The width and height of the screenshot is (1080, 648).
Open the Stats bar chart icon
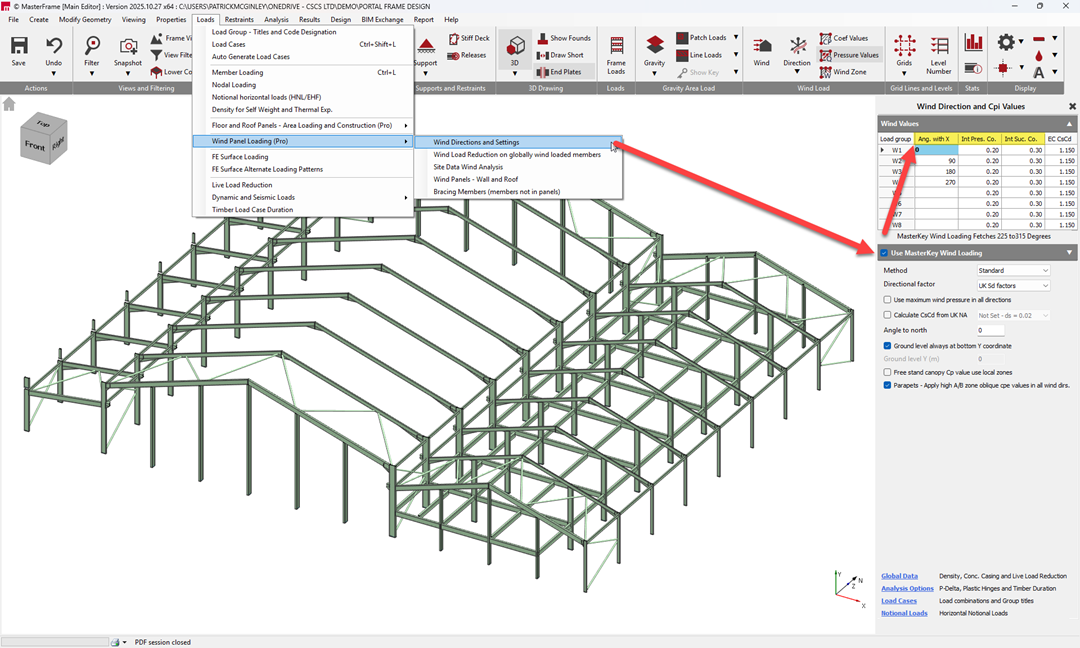coord(973,42)
